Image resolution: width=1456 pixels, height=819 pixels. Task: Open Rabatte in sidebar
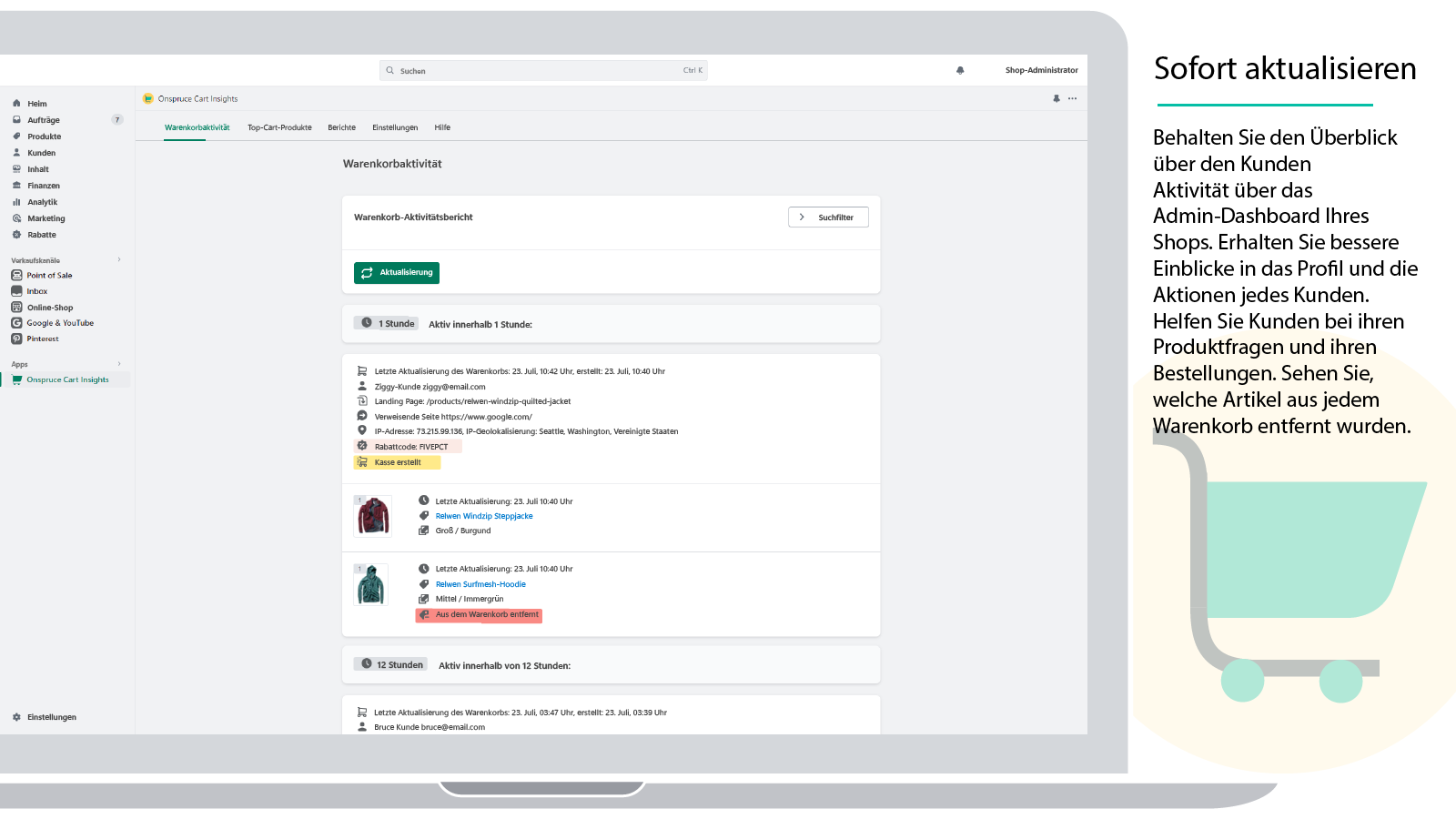point(41,235)
